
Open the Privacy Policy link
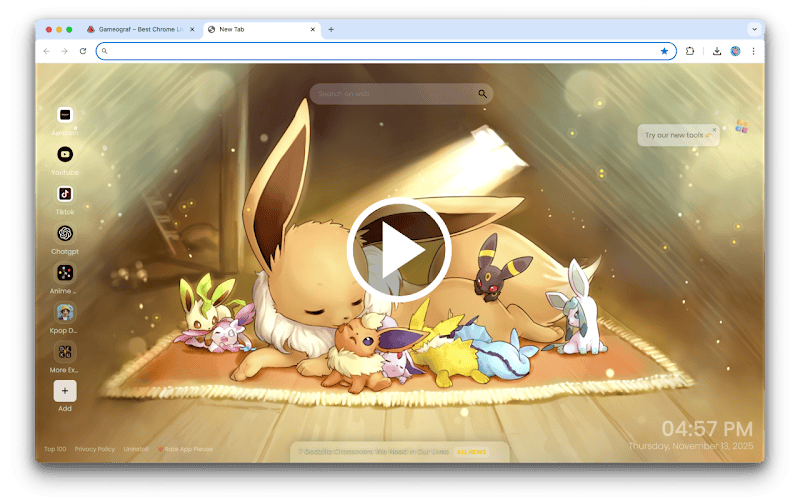coord(94,449)
